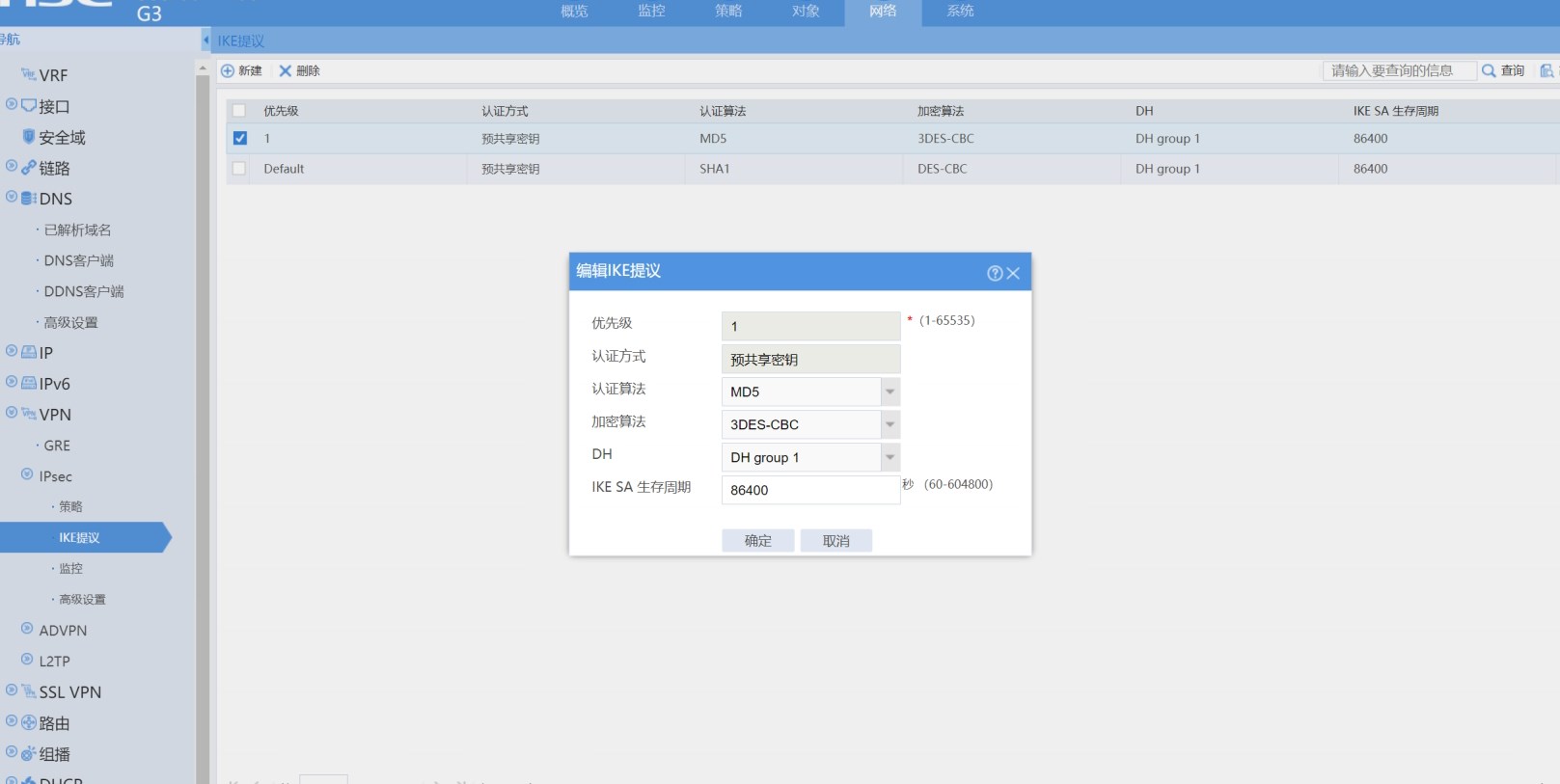This screenshot has height=784, width=1560.
Task: Select the 网络 tab
Action: tap(883, 12)
